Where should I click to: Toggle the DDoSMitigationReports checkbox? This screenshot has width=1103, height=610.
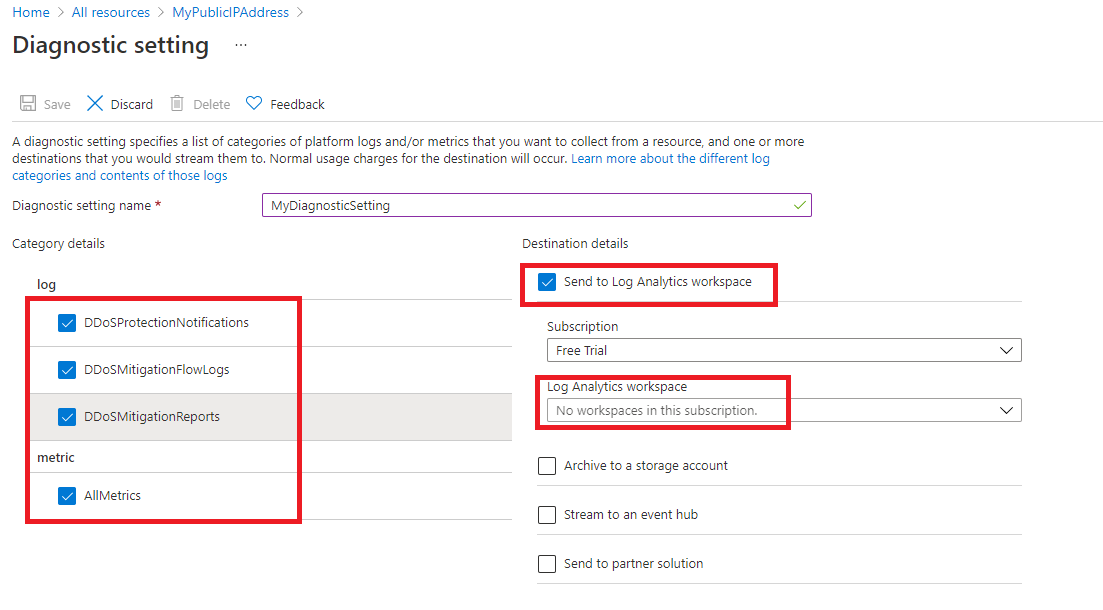(66, 416)
